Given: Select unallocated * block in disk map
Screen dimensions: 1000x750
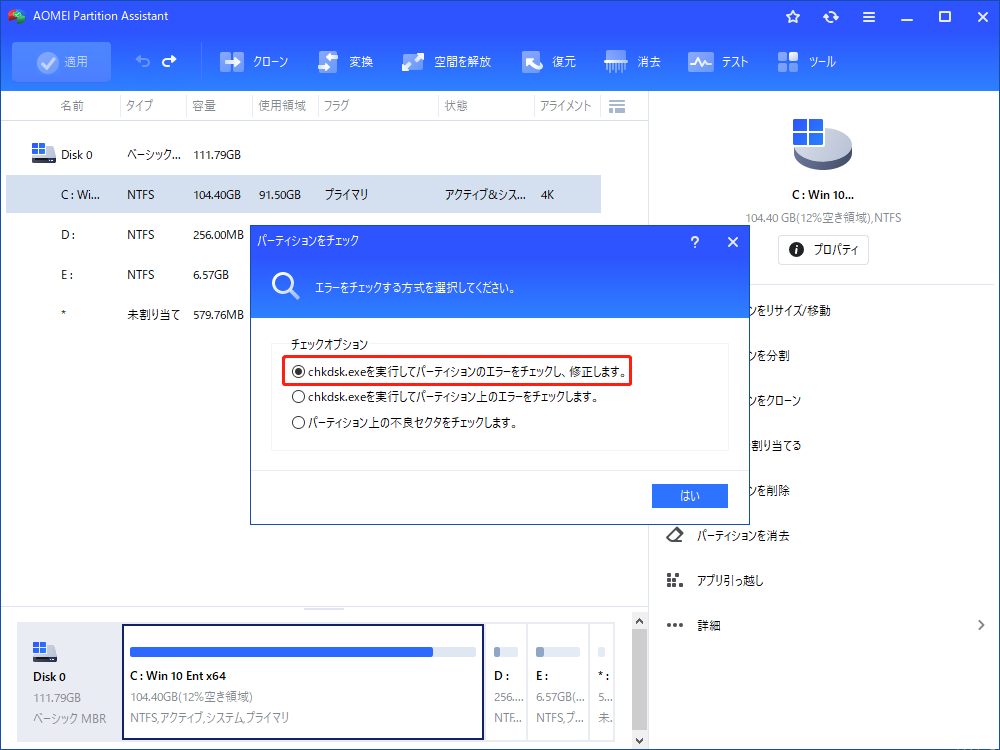Looking at the screenshot, I should 602,682.
